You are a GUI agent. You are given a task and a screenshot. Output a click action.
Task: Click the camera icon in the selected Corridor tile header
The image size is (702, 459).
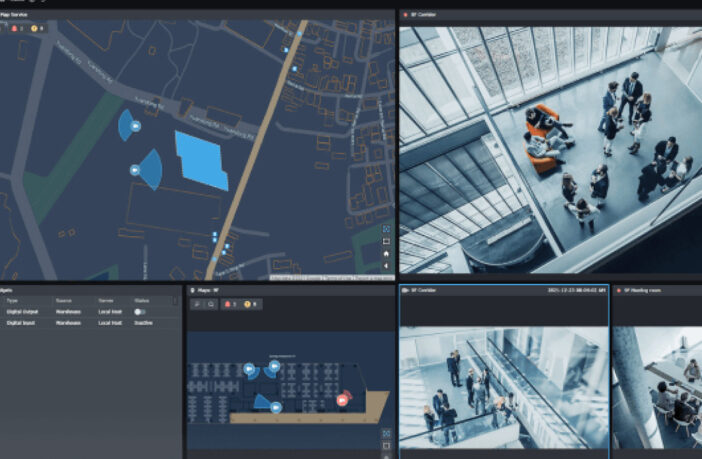[x=406, y=291]
